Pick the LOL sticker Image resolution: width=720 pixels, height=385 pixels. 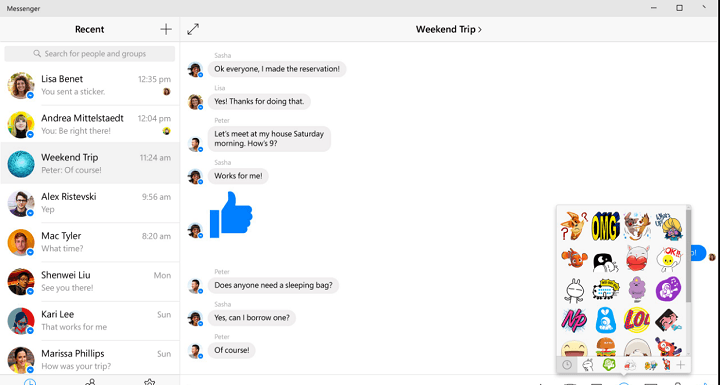click(636, 320)
